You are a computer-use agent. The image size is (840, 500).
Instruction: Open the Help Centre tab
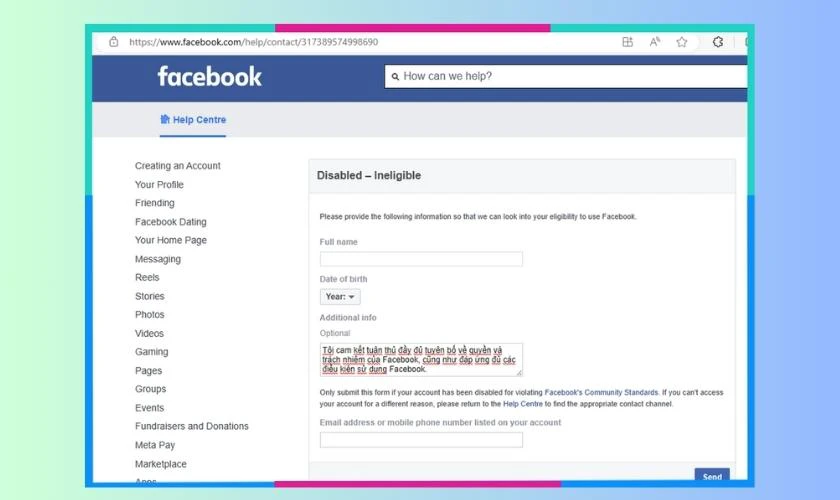coord(193,120)
